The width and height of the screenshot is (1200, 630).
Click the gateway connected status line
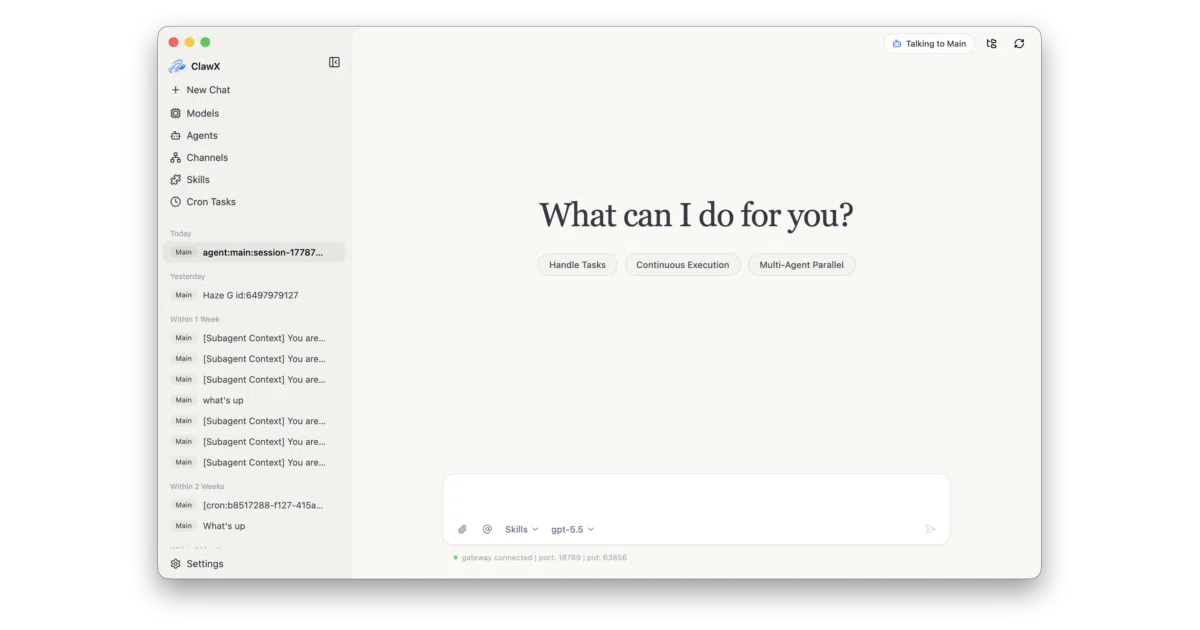(540, 558)
